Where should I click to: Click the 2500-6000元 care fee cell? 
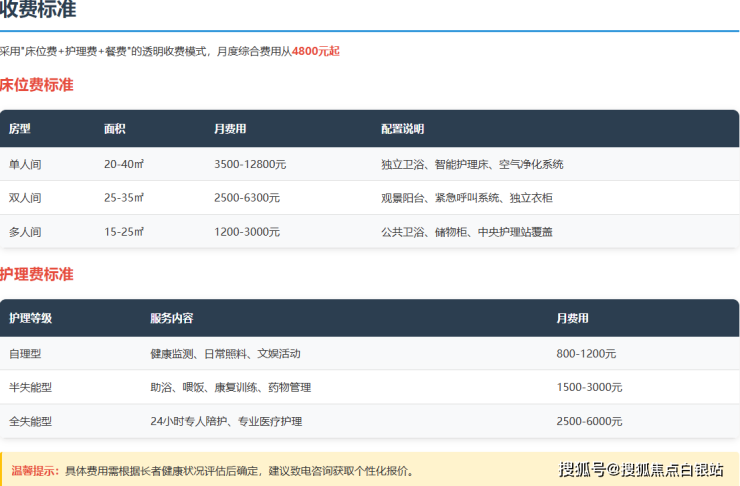(589, 421)
